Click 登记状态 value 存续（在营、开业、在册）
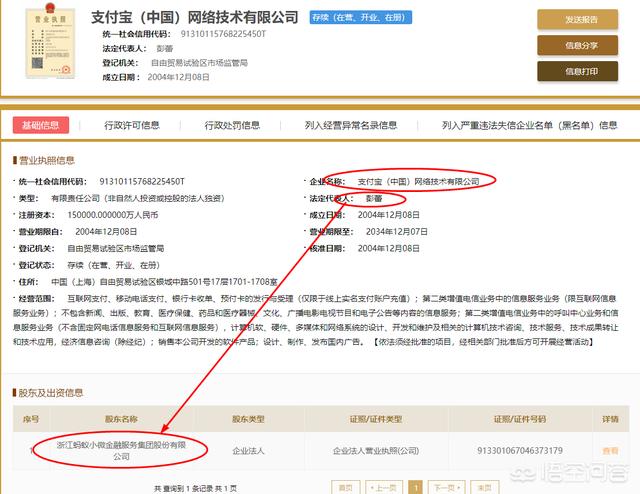This screenshot has height=494, width=640. (x=113, y=265)
